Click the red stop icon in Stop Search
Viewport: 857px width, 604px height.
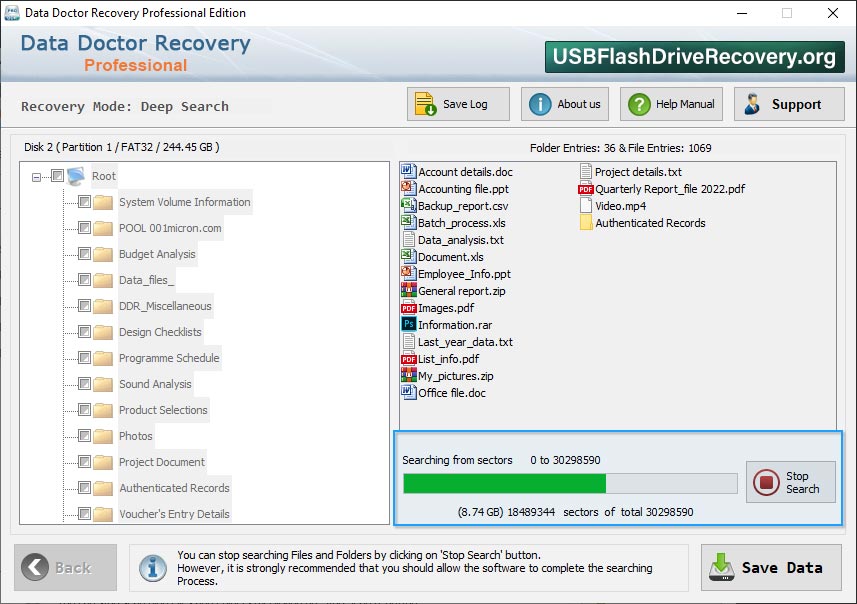pos(766,482)
